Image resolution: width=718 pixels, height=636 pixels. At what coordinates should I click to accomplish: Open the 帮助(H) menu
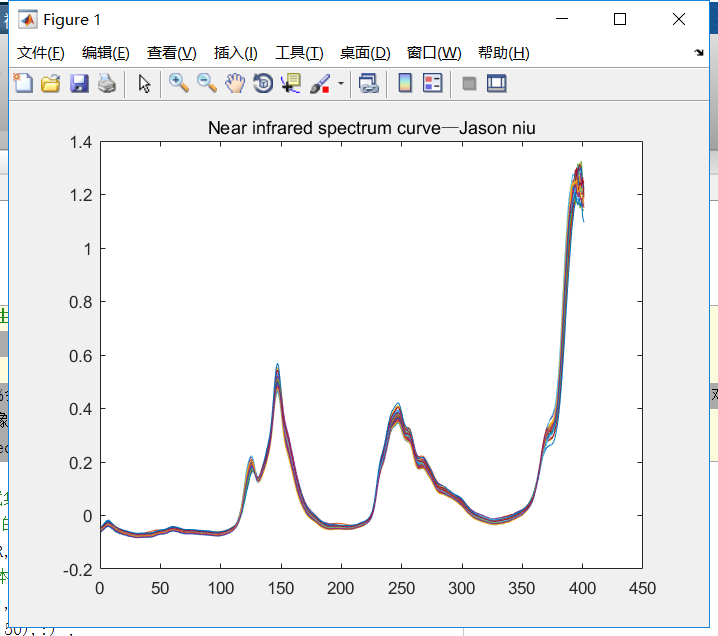pos(504,53)
